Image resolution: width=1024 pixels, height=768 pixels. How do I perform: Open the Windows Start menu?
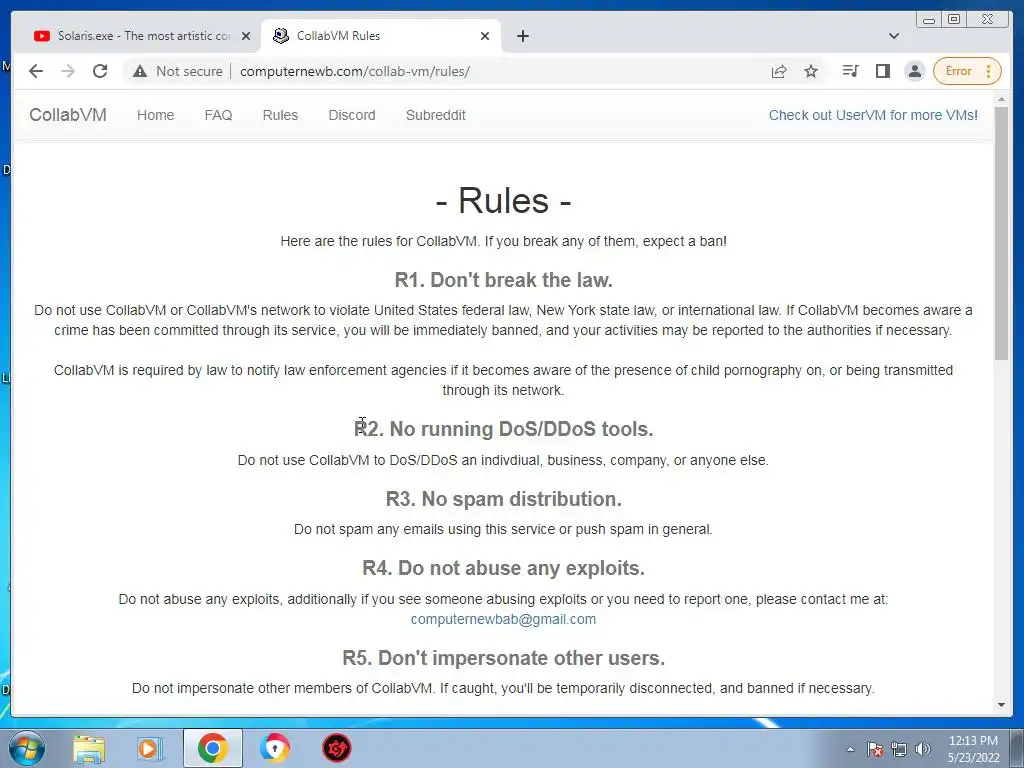[26, 748]
